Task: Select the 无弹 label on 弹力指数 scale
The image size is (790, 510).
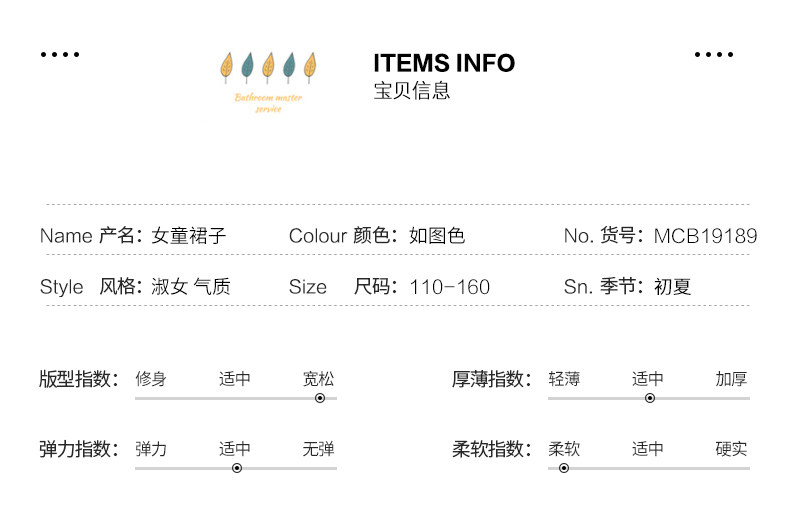Action: [319, 449]
